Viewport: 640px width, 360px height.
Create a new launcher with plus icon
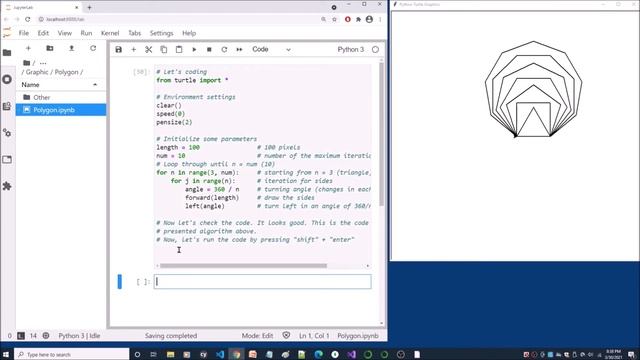28,48
